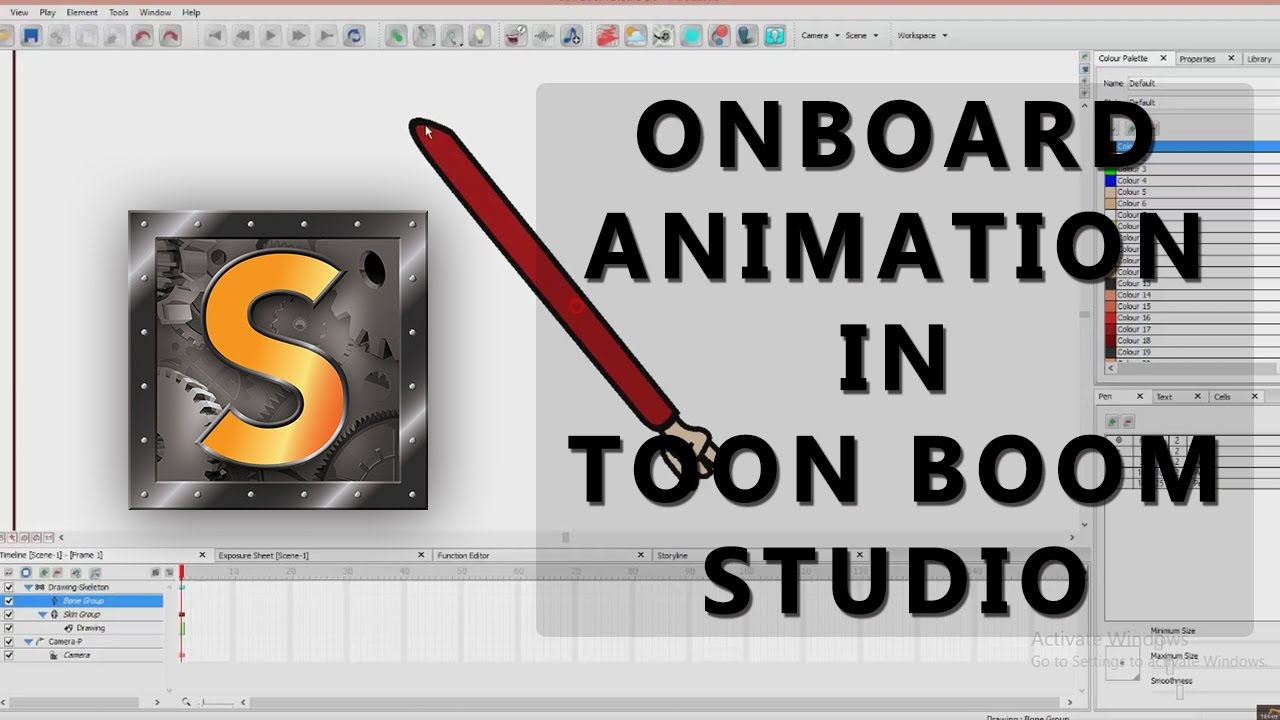Click the rewind playback button

(x=242, y=36)
